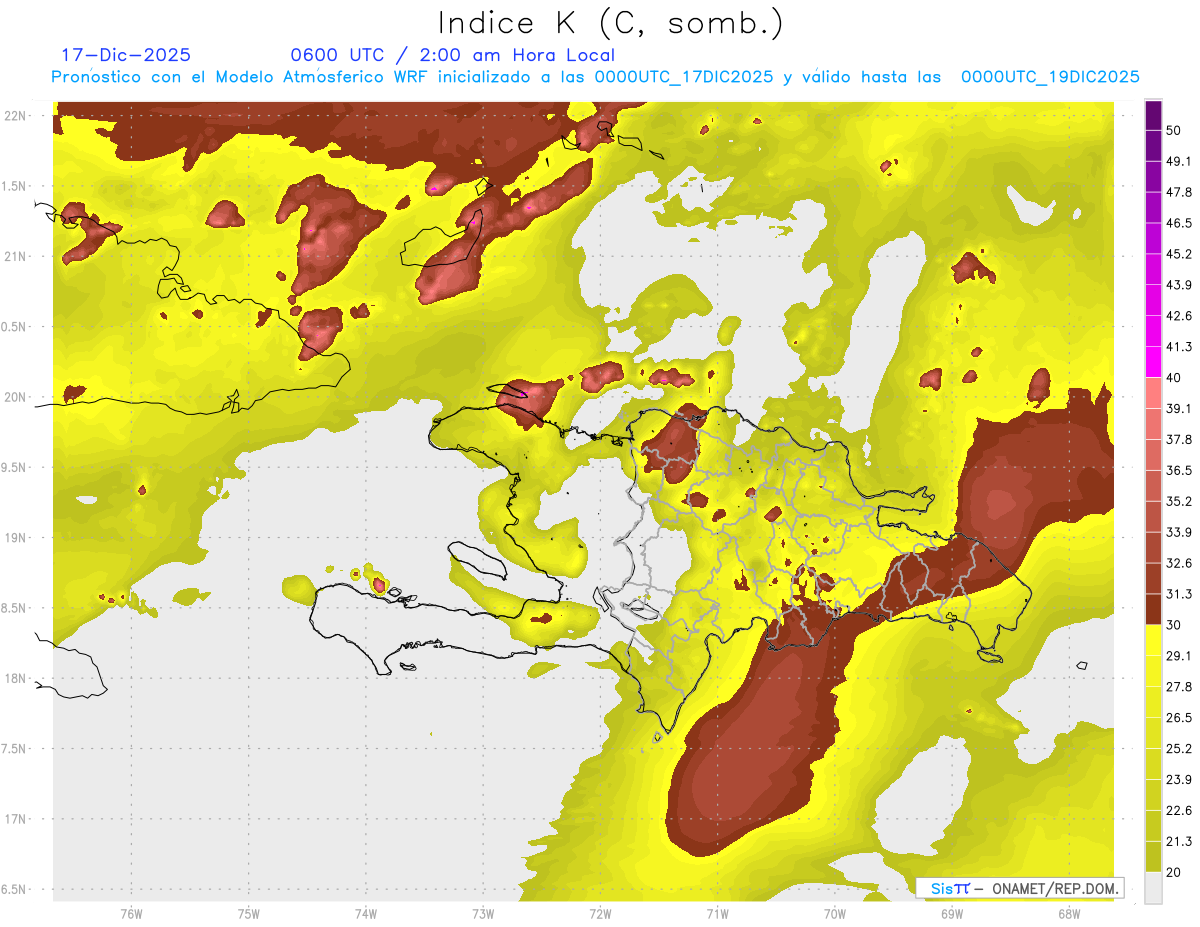The height and width of the screenshot is (927, 1200).
Task: Click the '37.8' legend value
Action: [1178, 439]
